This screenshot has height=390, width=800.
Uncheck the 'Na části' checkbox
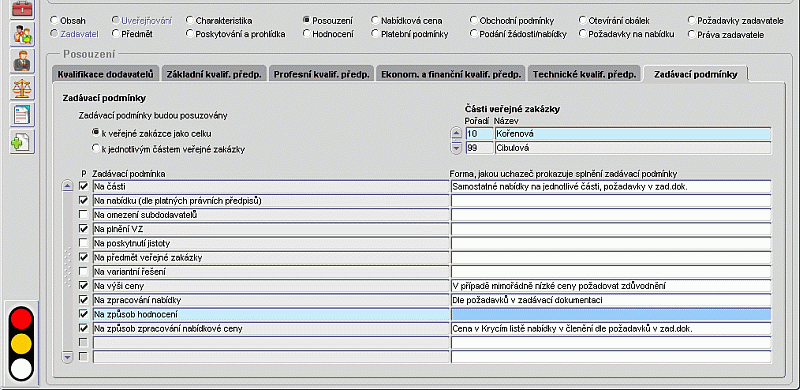tap(84, 186)
